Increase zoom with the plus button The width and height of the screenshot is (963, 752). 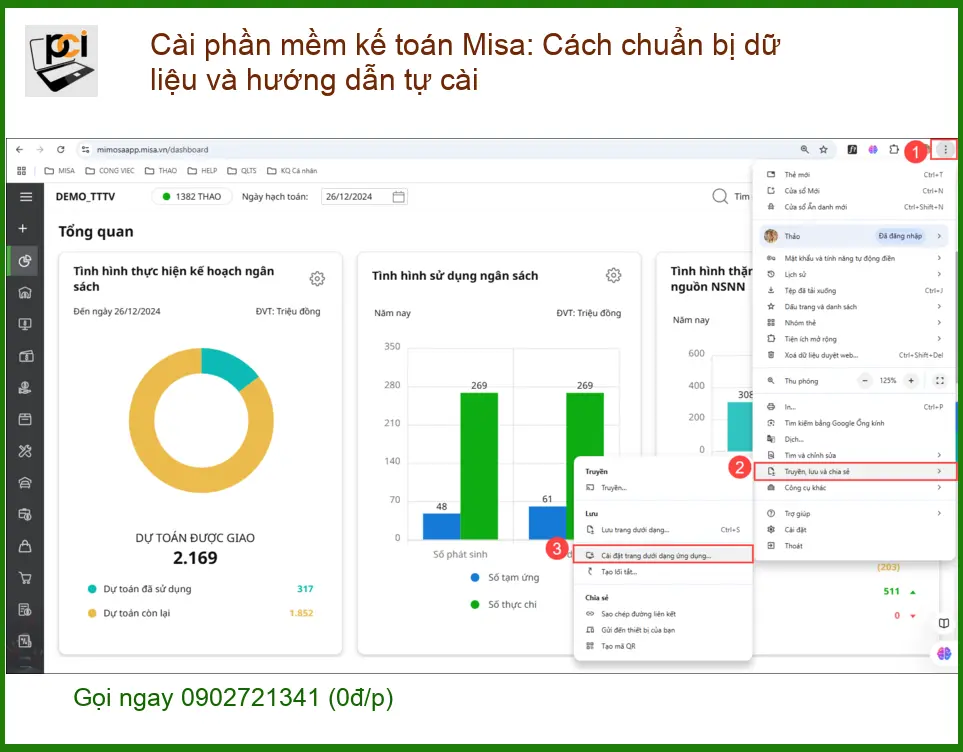[911, 381]
